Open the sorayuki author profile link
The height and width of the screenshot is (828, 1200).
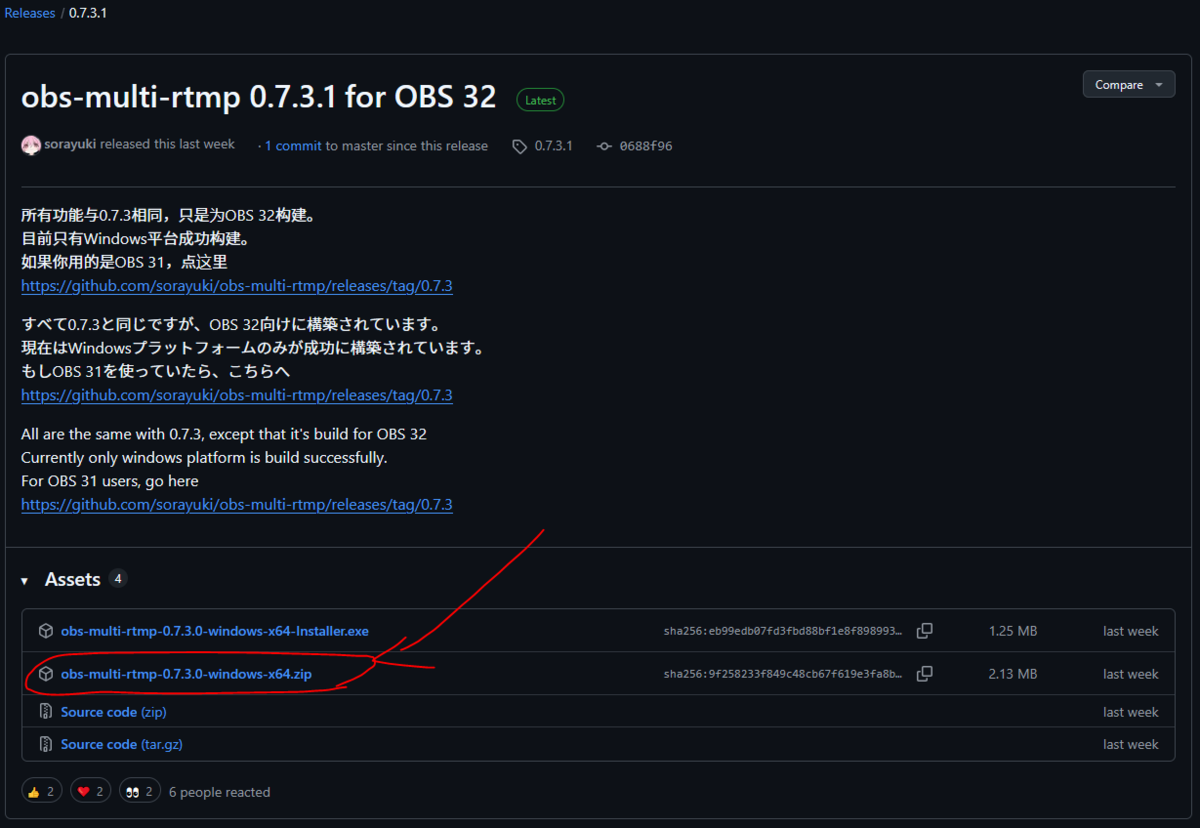tap(70, 145)
